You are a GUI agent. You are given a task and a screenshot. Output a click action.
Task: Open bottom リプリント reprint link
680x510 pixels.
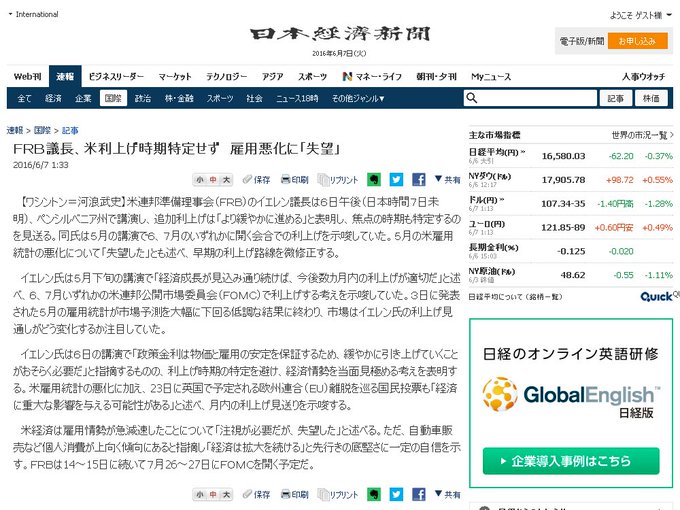(x=338, y=494)
